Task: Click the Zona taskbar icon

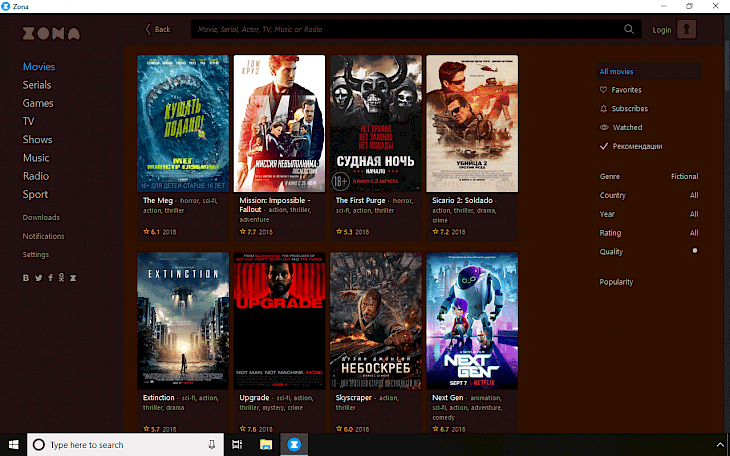Action: pos(294,444)
